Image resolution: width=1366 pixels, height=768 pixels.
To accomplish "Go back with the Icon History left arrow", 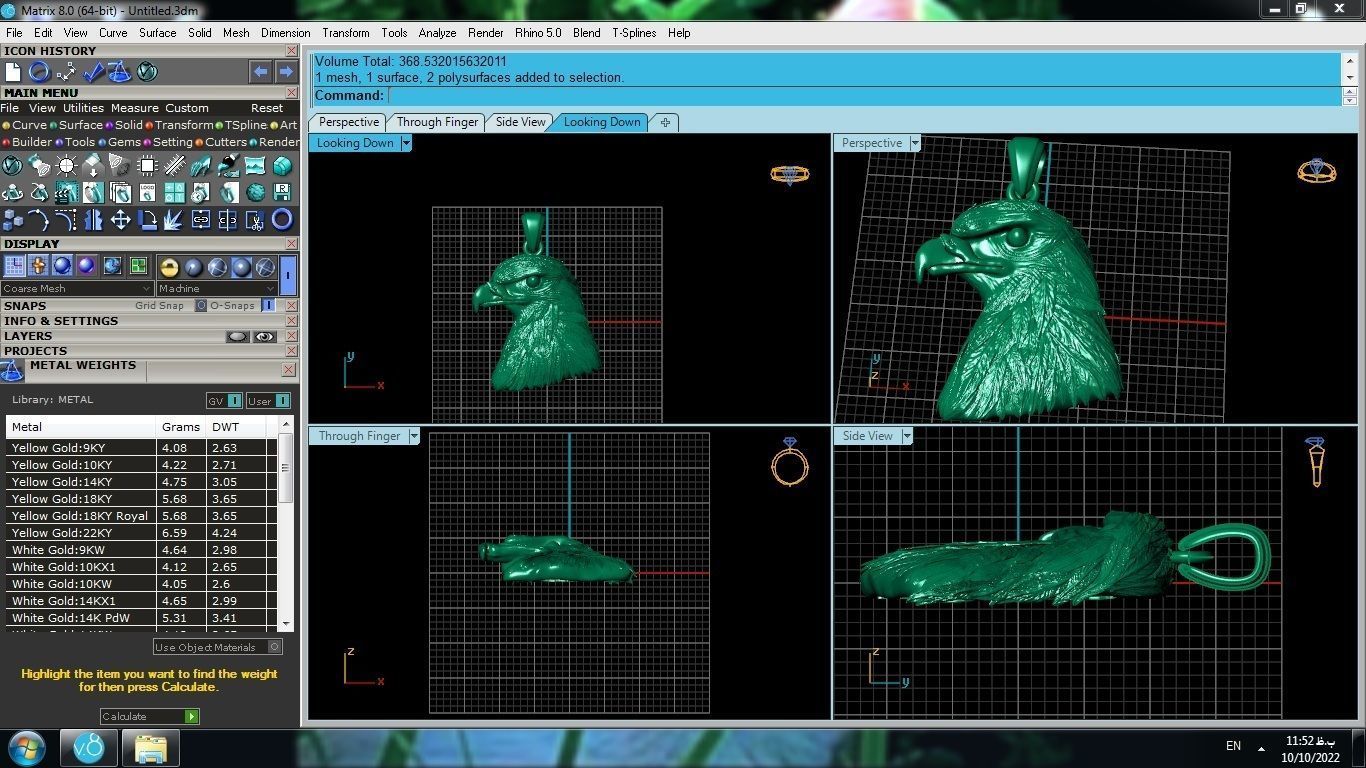I will [x=260, y=71].
